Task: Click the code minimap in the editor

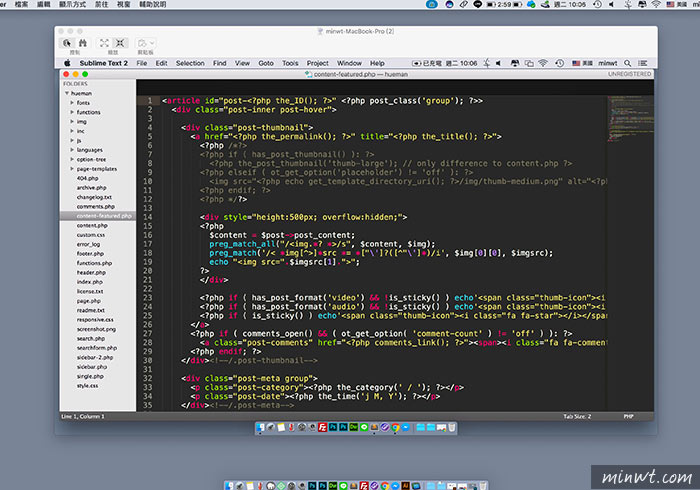Action: [x=630, y=119]
